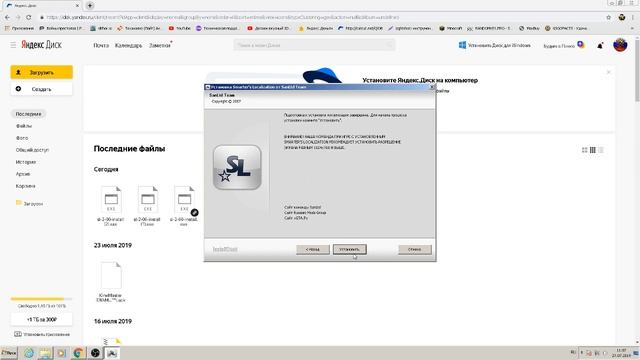Click the installer taskbar icon
This screenshot has height=360, width=640.
112,353
